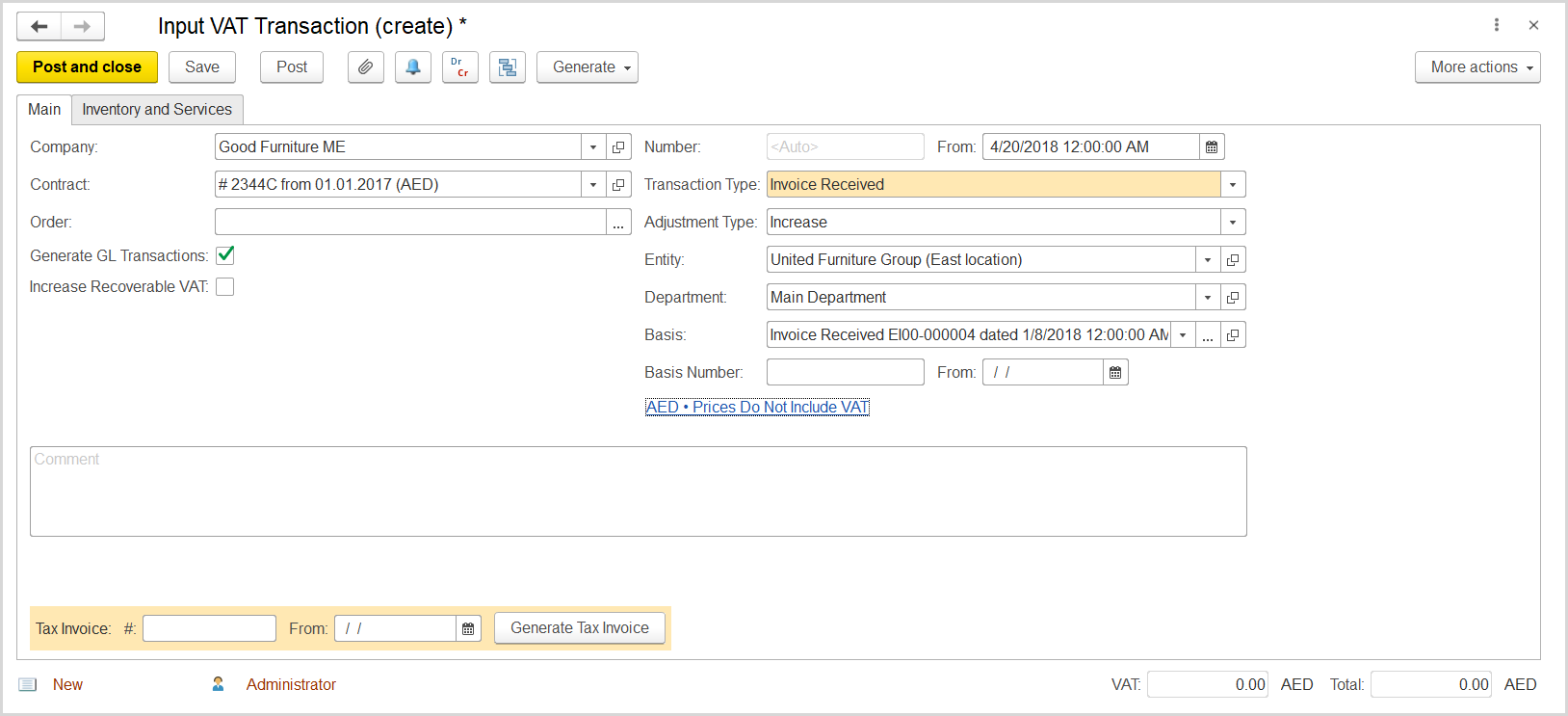1568x716 pixels.
Task: Click the Save button
Action: 202,67
